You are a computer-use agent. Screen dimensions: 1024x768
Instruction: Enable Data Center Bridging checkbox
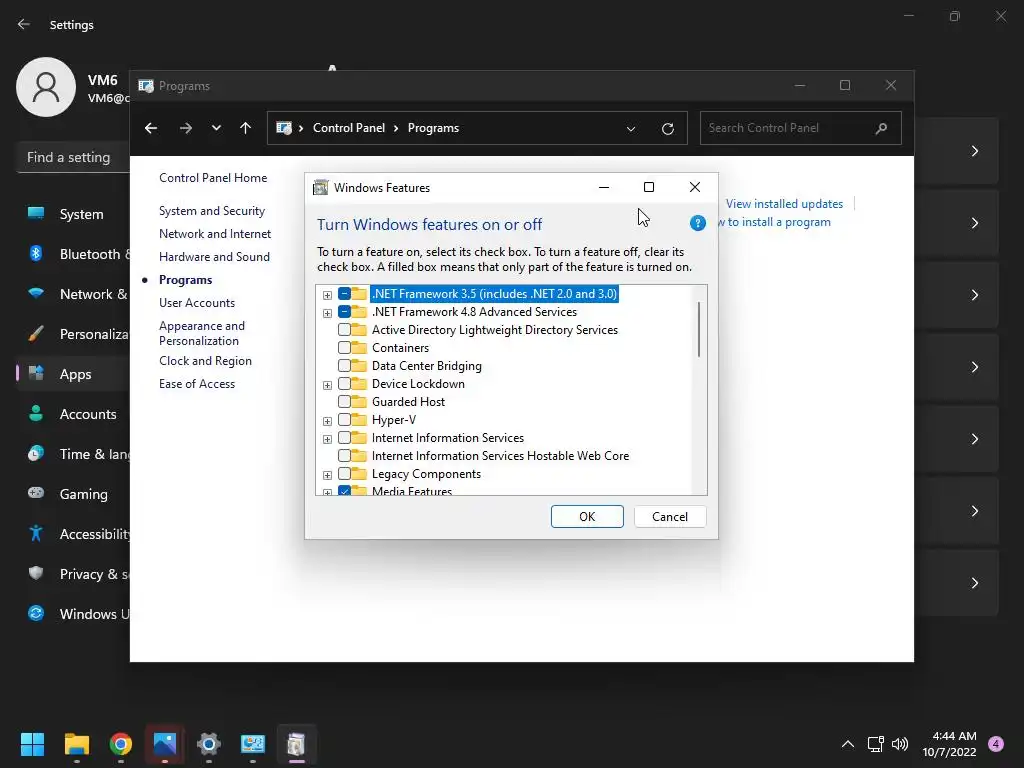pos(344,366)
